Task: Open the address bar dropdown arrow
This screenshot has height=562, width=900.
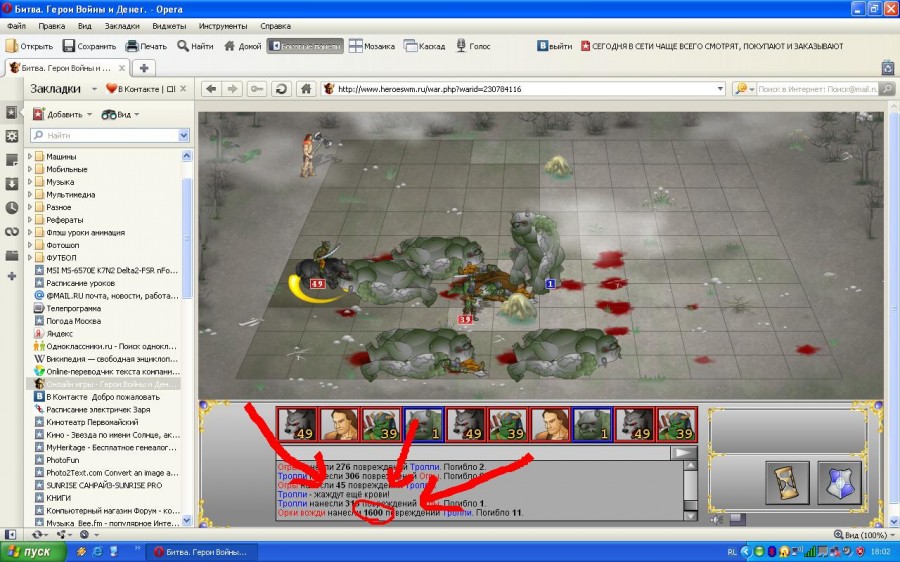Action: point(720,89)
